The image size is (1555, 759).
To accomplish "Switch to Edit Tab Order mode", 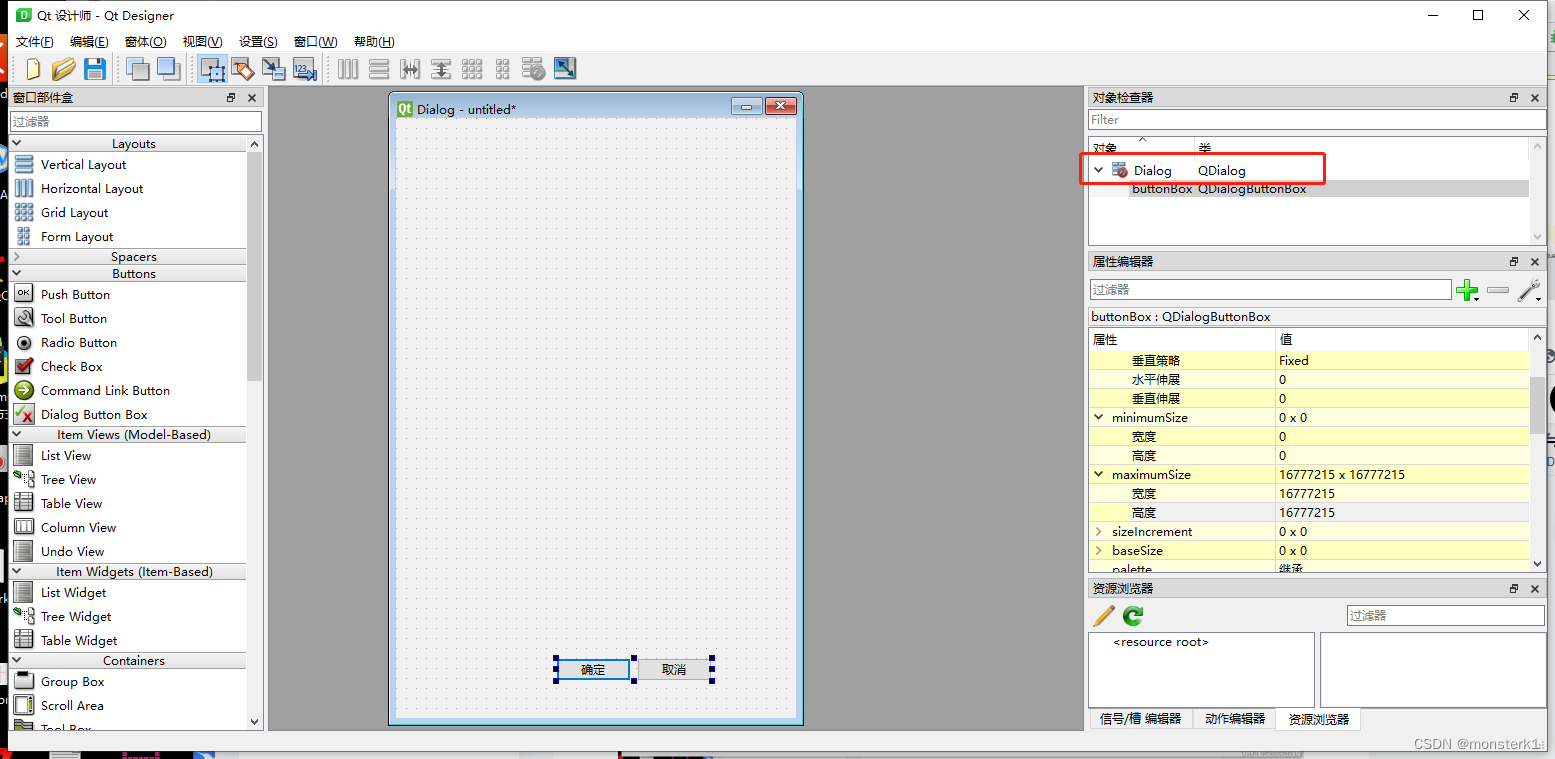I will point(303,69).
